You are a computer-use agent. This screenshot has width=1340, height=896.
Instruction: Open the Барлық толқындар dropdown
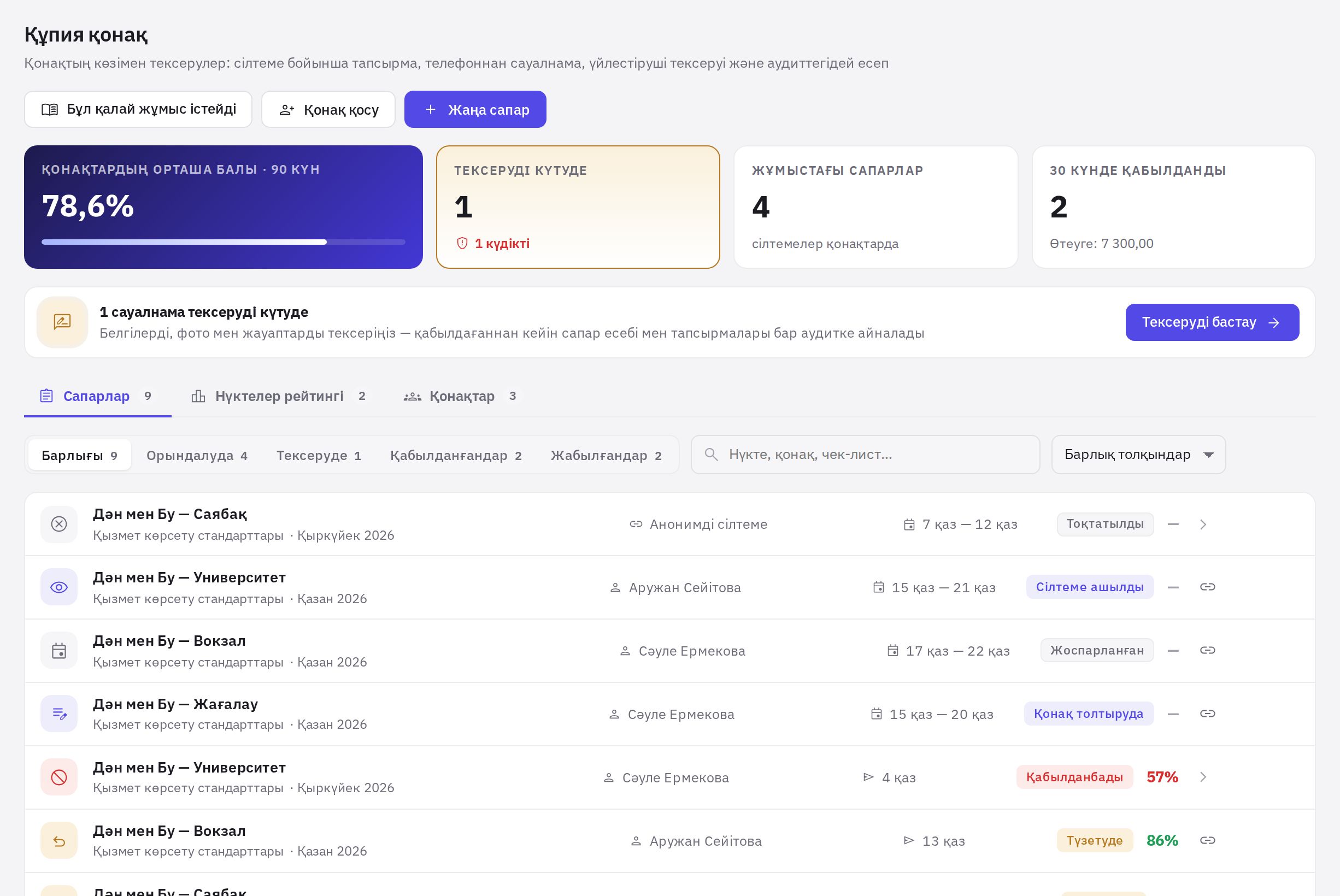pos(1138,455)
